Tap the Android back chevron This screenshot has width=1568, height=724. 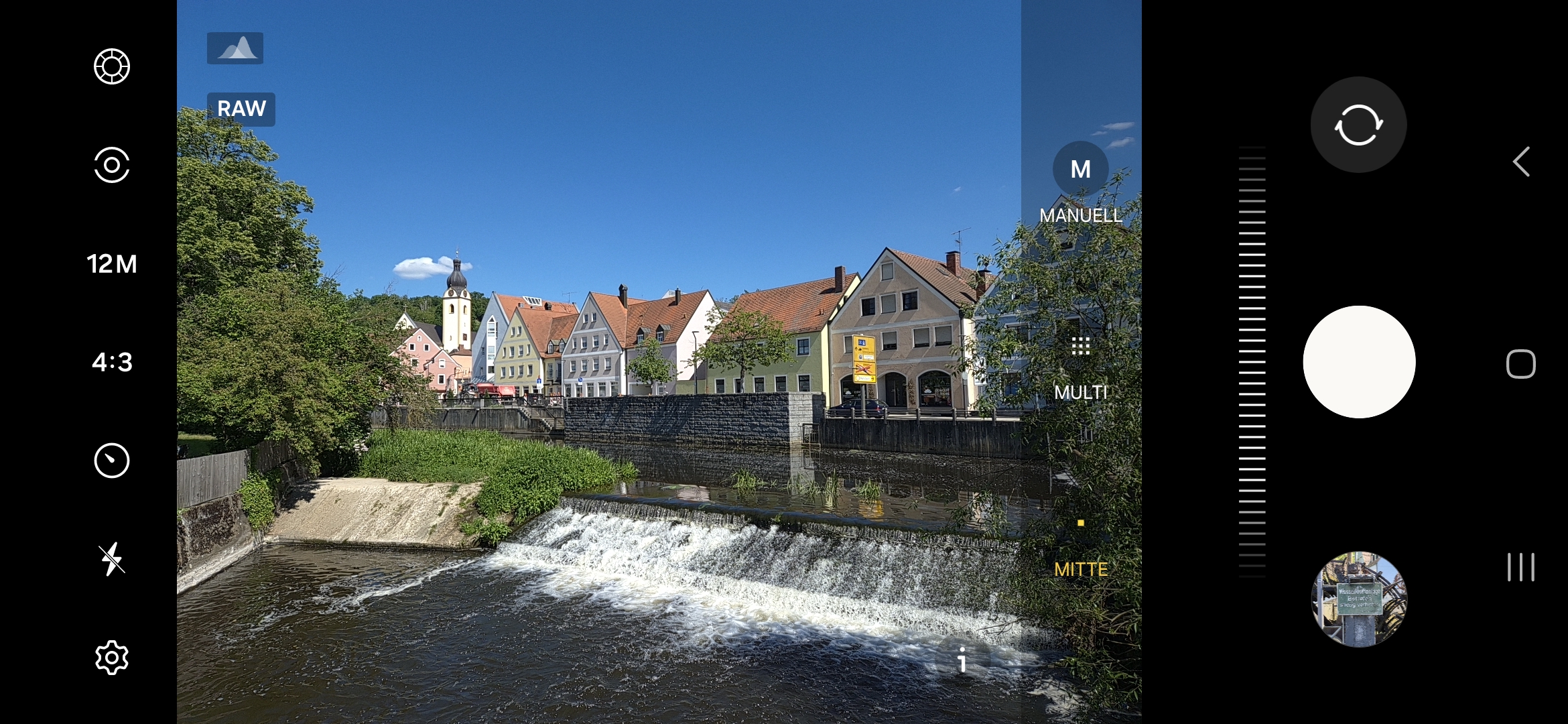pos(1521,162)
